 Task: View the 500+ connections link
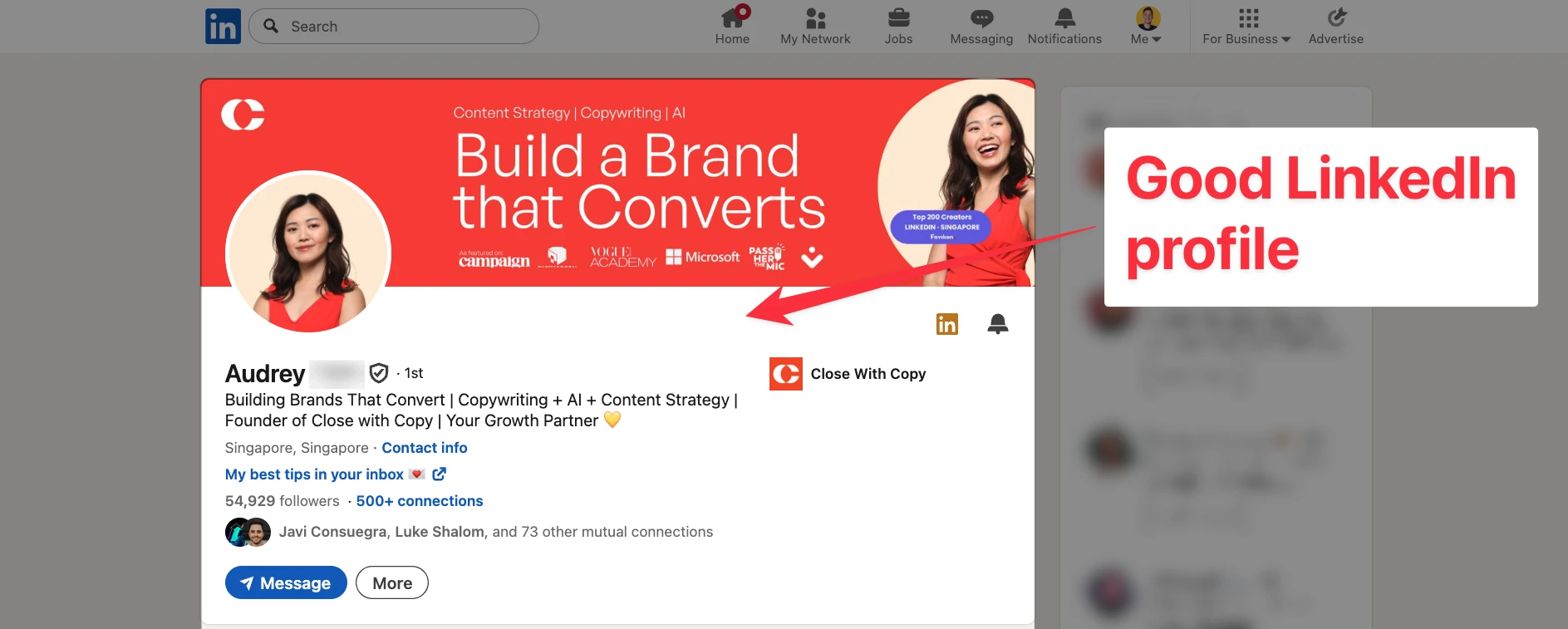point(420,501)
